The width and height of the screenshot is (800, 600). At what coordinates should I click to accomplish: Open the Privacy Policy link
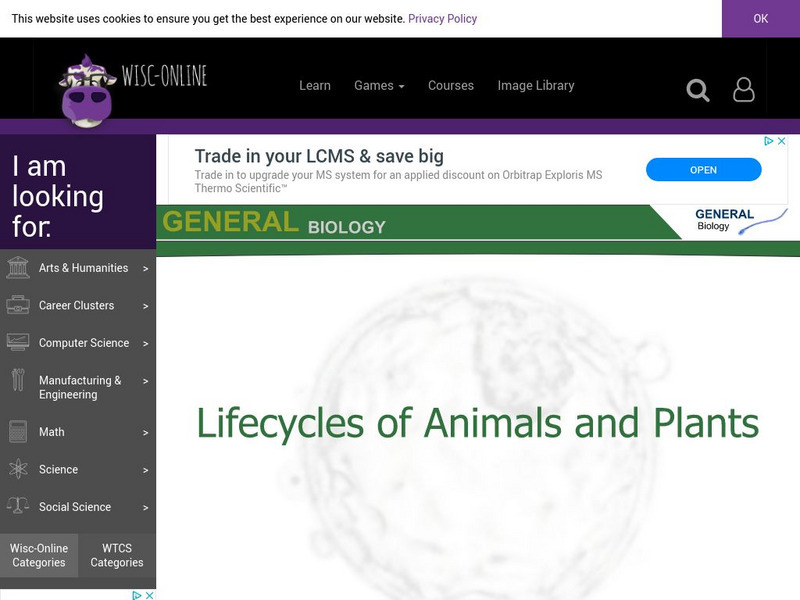pos(442,19)
